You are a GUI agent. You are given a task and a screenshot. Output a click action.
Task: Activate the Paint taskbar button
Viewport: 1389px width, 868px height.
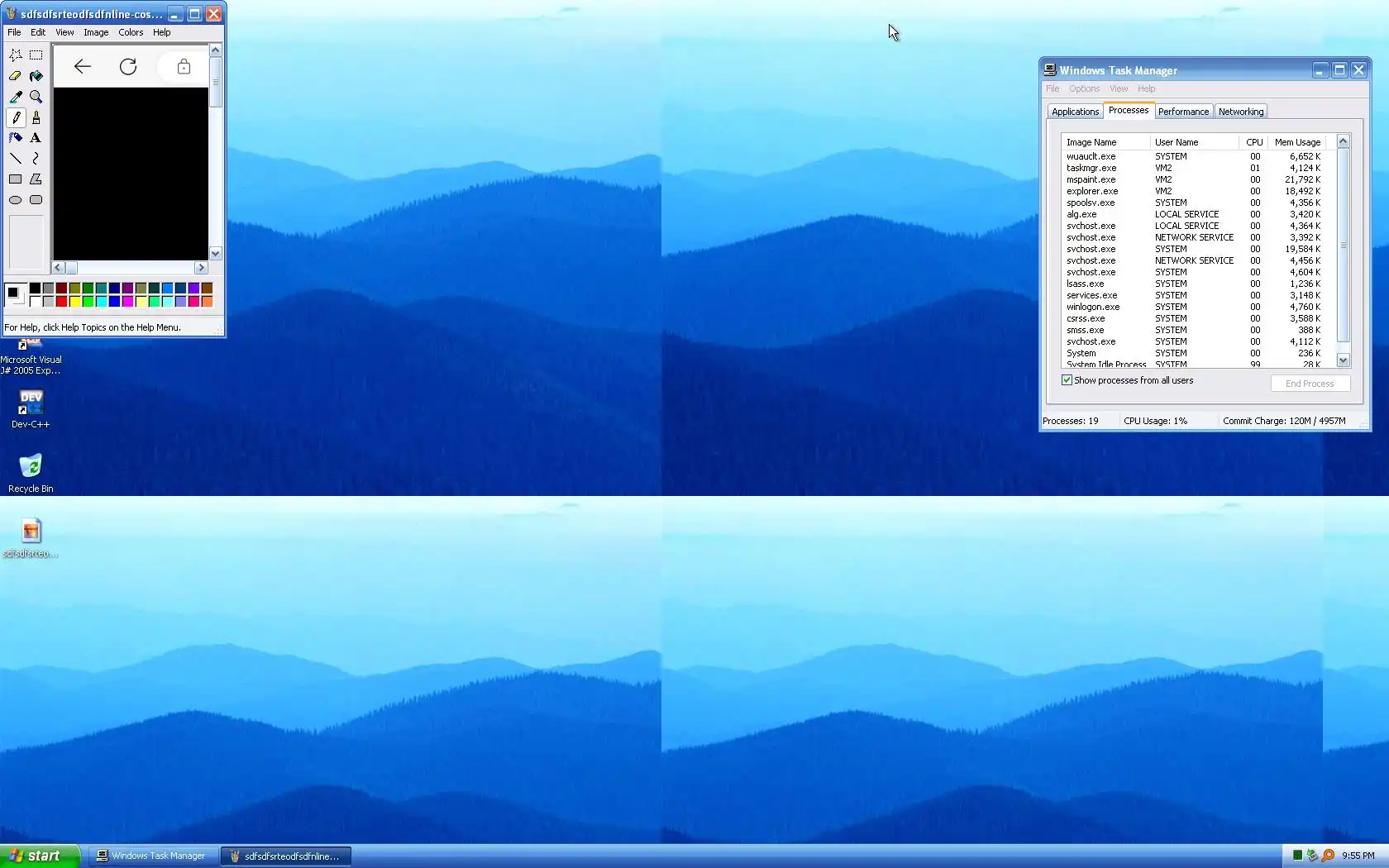click(286, 856)
